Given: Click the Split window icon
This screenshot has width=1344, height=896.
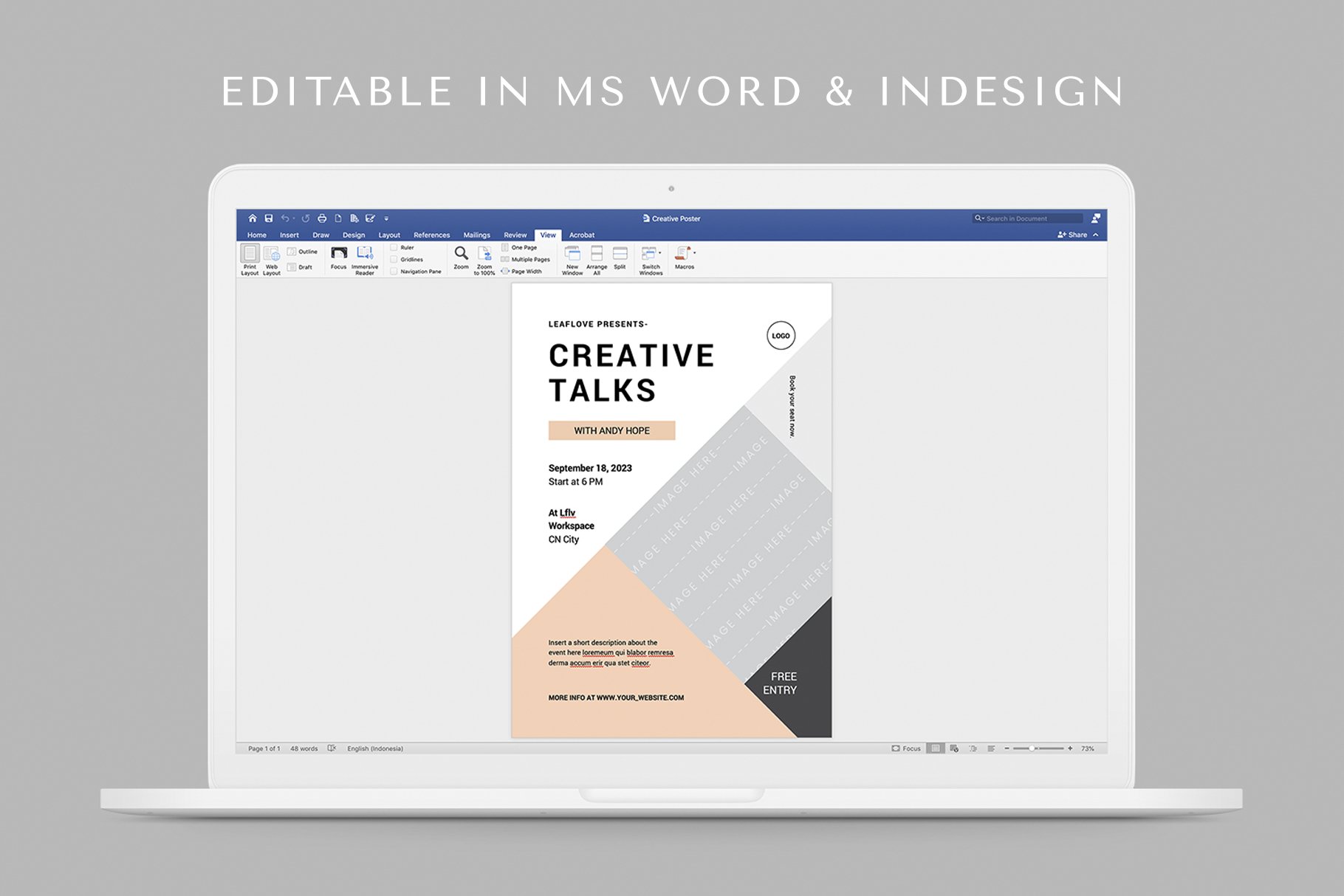Looking at the screenshot, I should click(x=620, y=254).
